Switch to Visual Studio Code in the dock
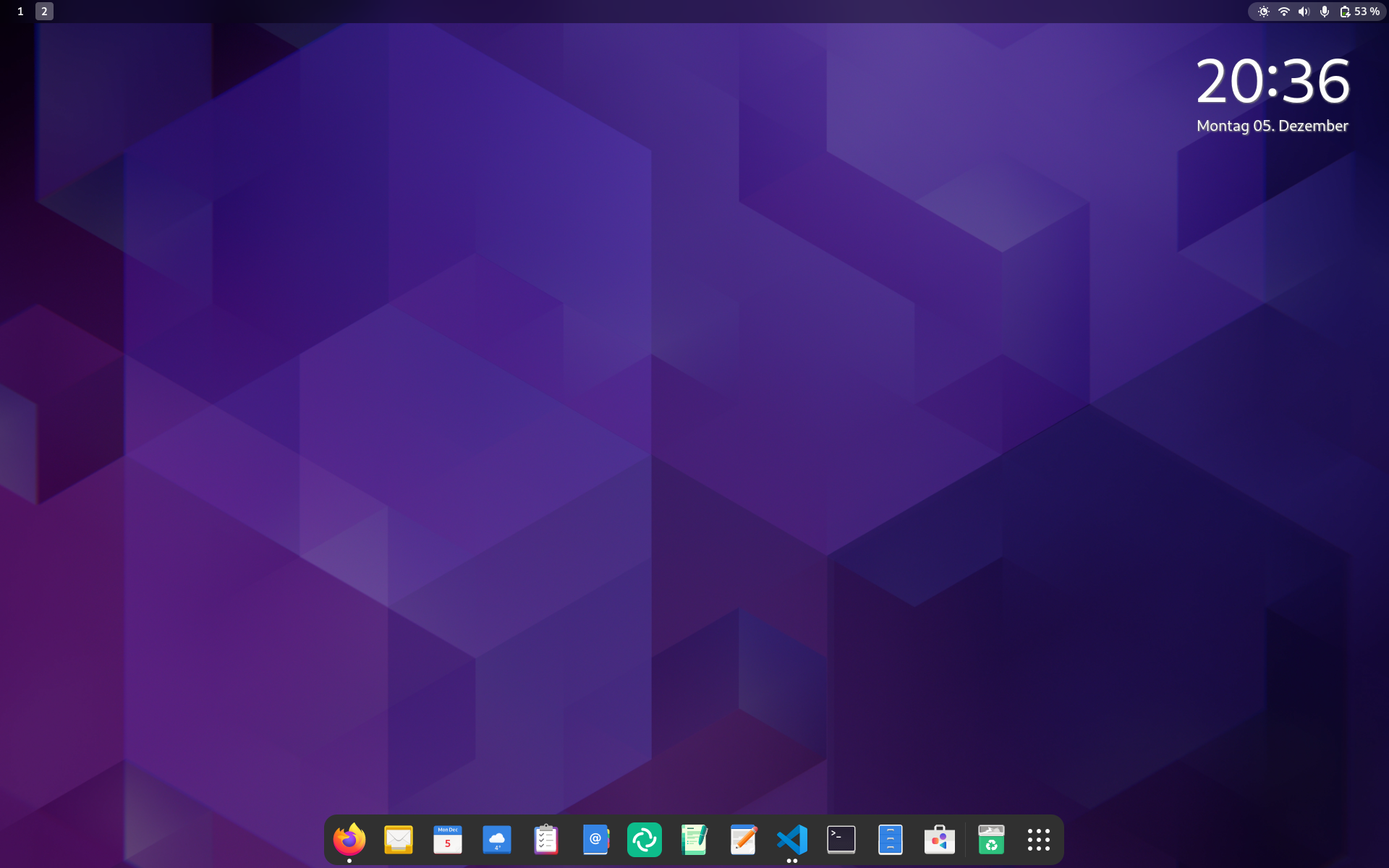 coord(792,840)
